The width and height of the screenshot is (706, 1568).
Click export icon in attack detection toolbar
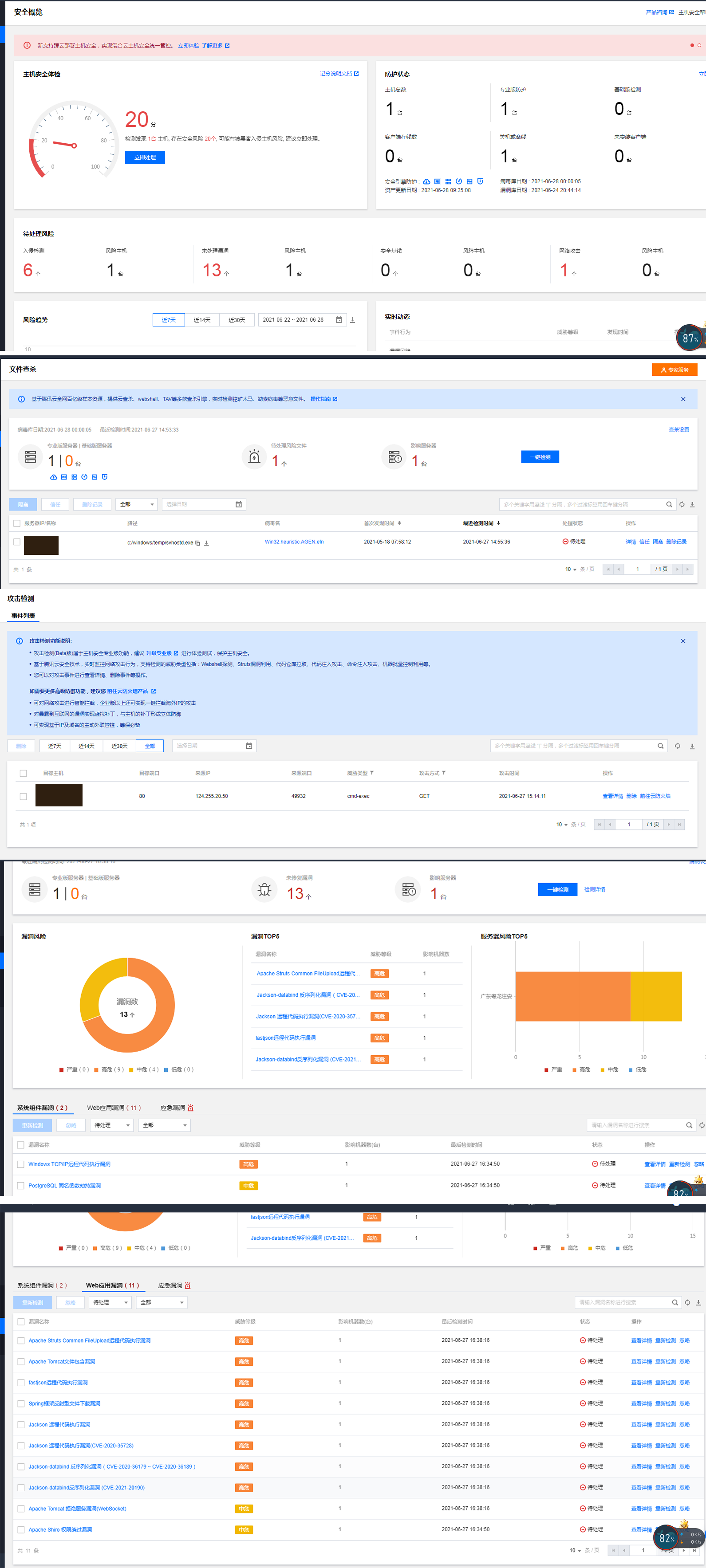tap(692, 746)
